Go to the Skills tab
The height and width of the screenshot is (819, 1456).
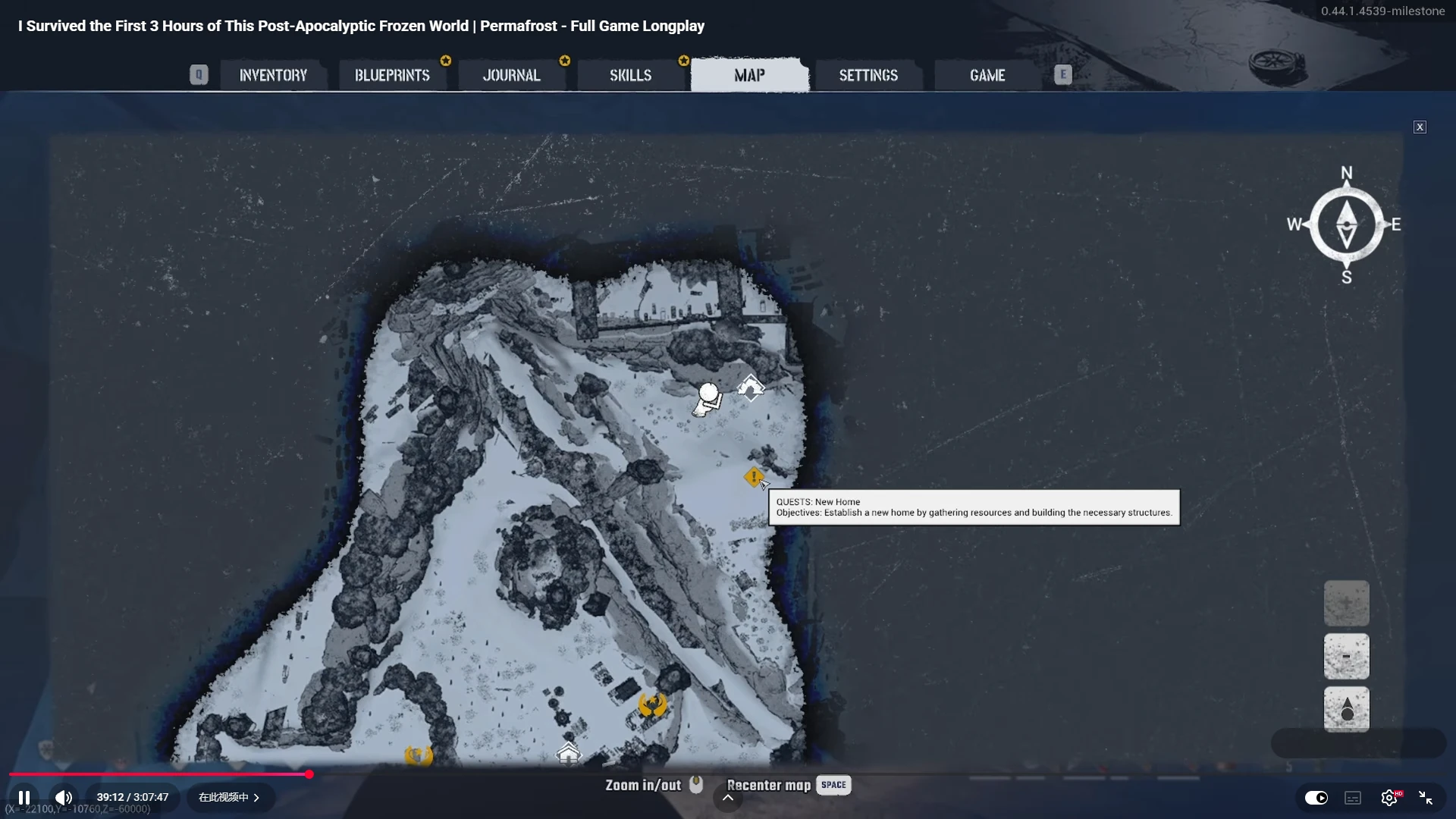(x=631, y=75)
